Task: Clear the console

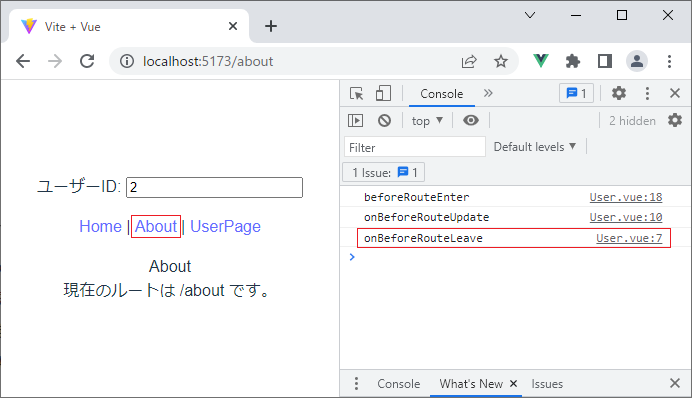Action: 384,120
